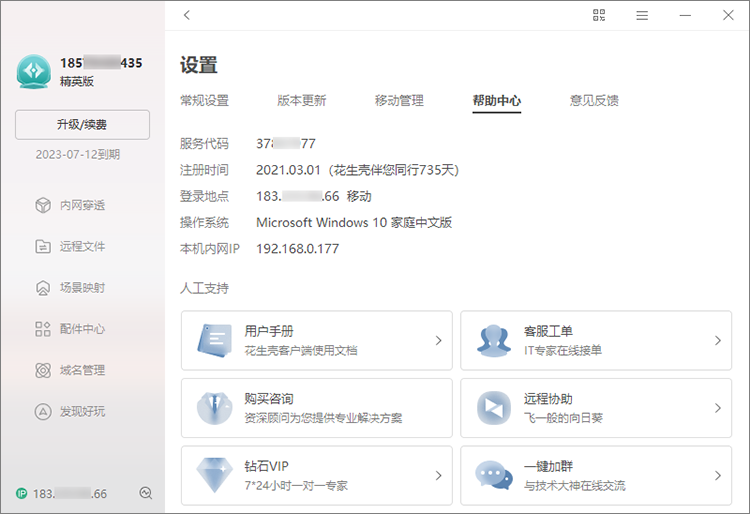Click the 域名管理 icon

tap(43, 370)
